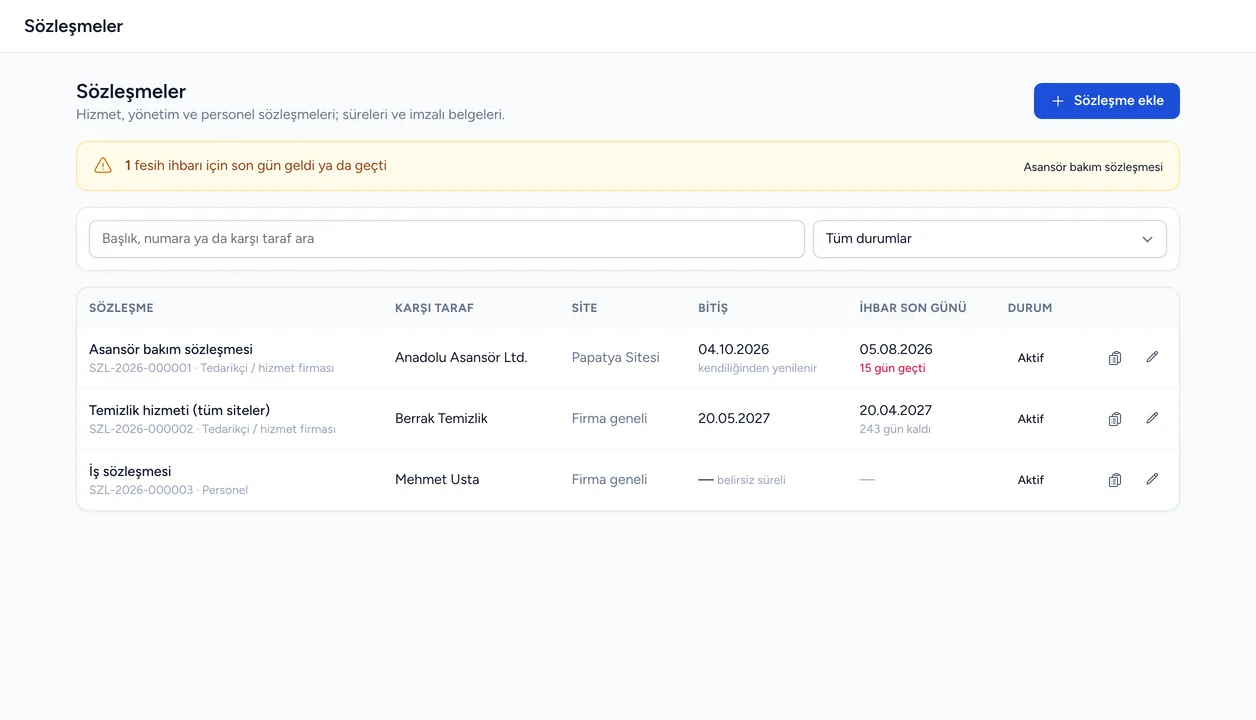Open the Tüm durumlar status dropdown
Viewport: 1256px width, 720px height.
click(x=989, y=239)
